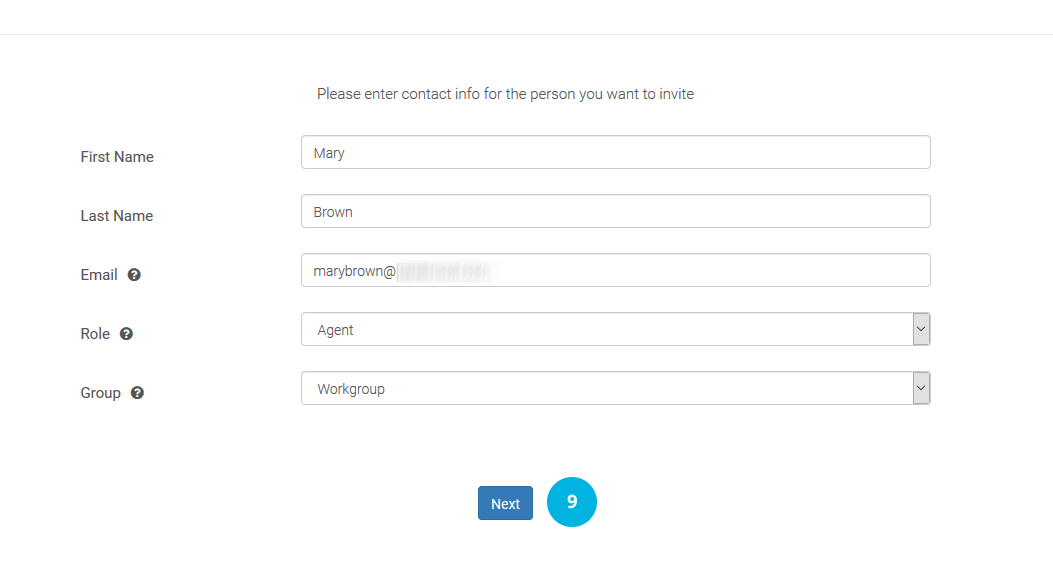
Task: Click the help icon next to Email
Action: pos(134,275)
